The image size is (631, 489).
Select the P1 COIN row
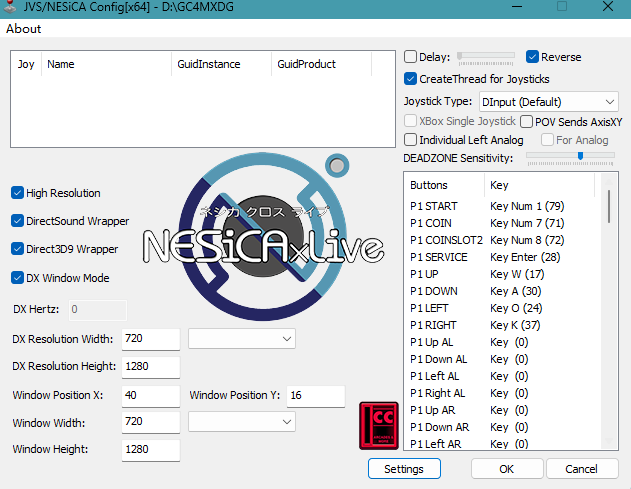(x=502, y=223)
